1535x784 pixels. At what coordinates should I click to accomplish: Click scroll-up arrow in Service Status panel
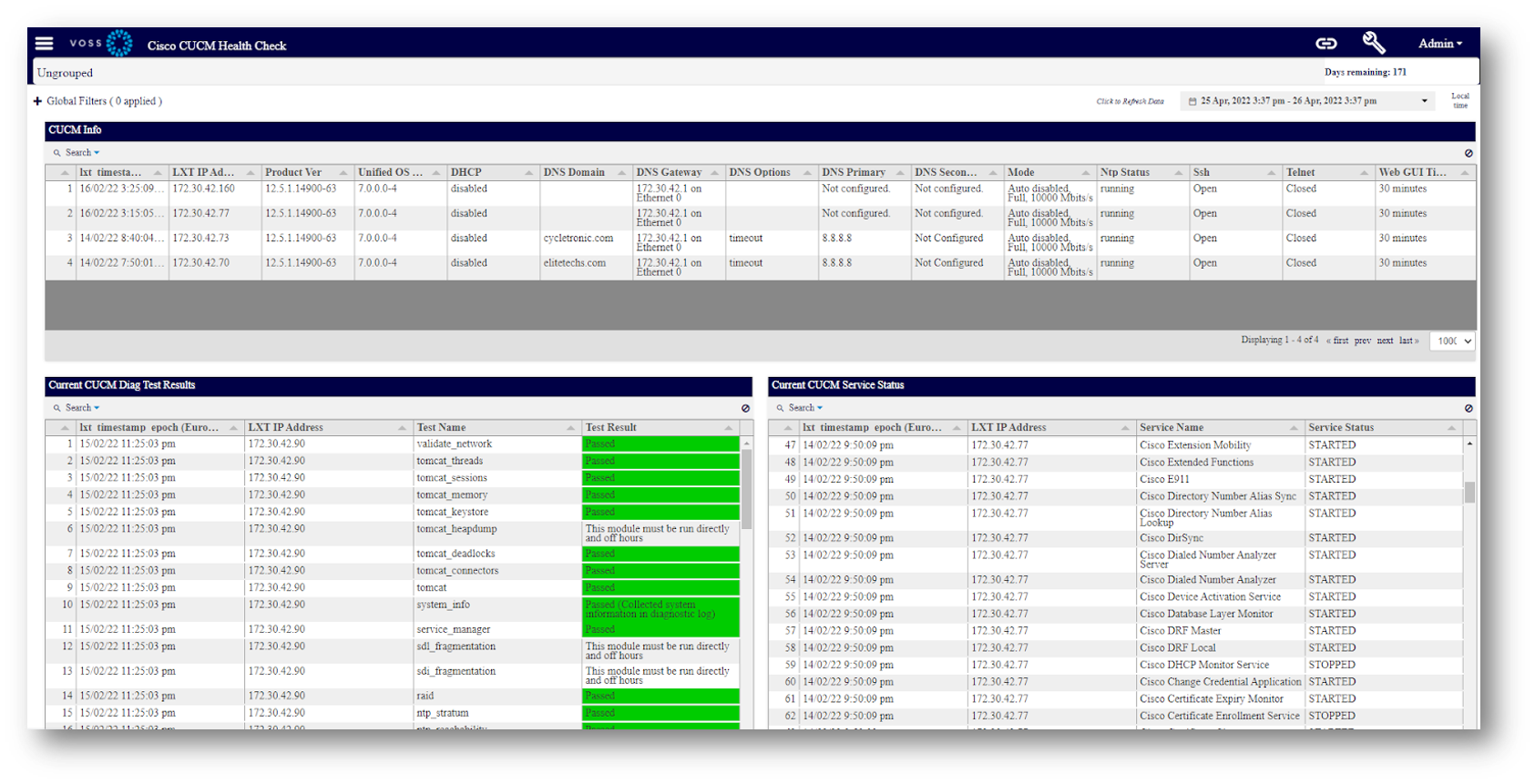pyautogui.click(x=1469, y=444)
